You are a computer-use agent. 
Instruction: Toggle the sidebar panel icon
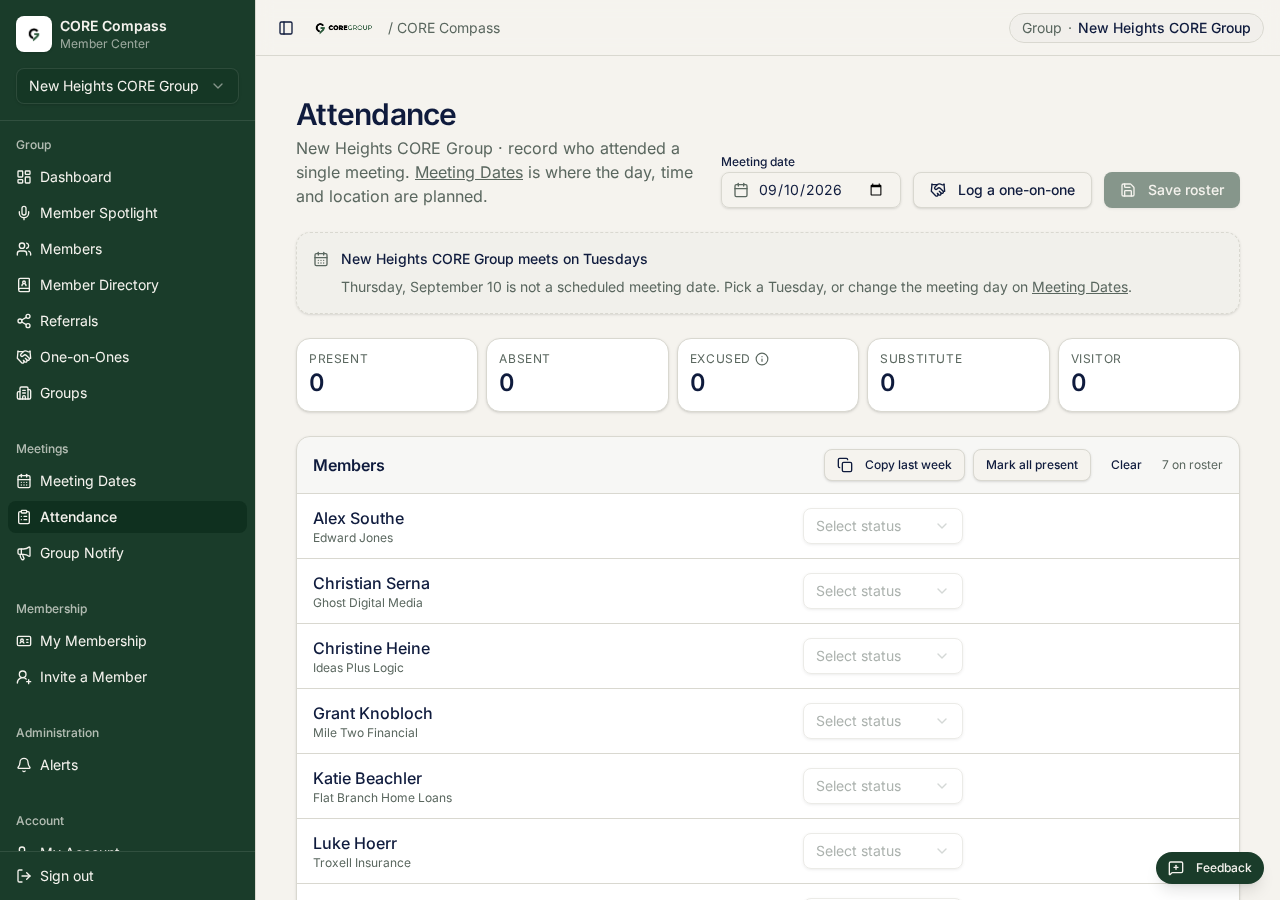(x=286, y=28)
